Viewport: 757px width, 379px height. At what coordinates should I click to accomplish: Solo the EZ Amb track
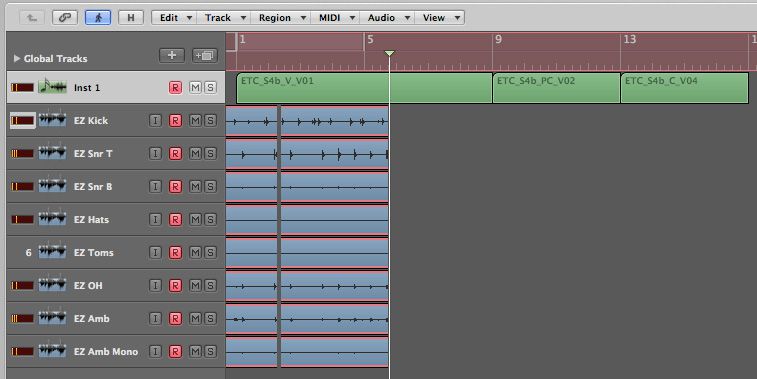(x=210, y=318)
